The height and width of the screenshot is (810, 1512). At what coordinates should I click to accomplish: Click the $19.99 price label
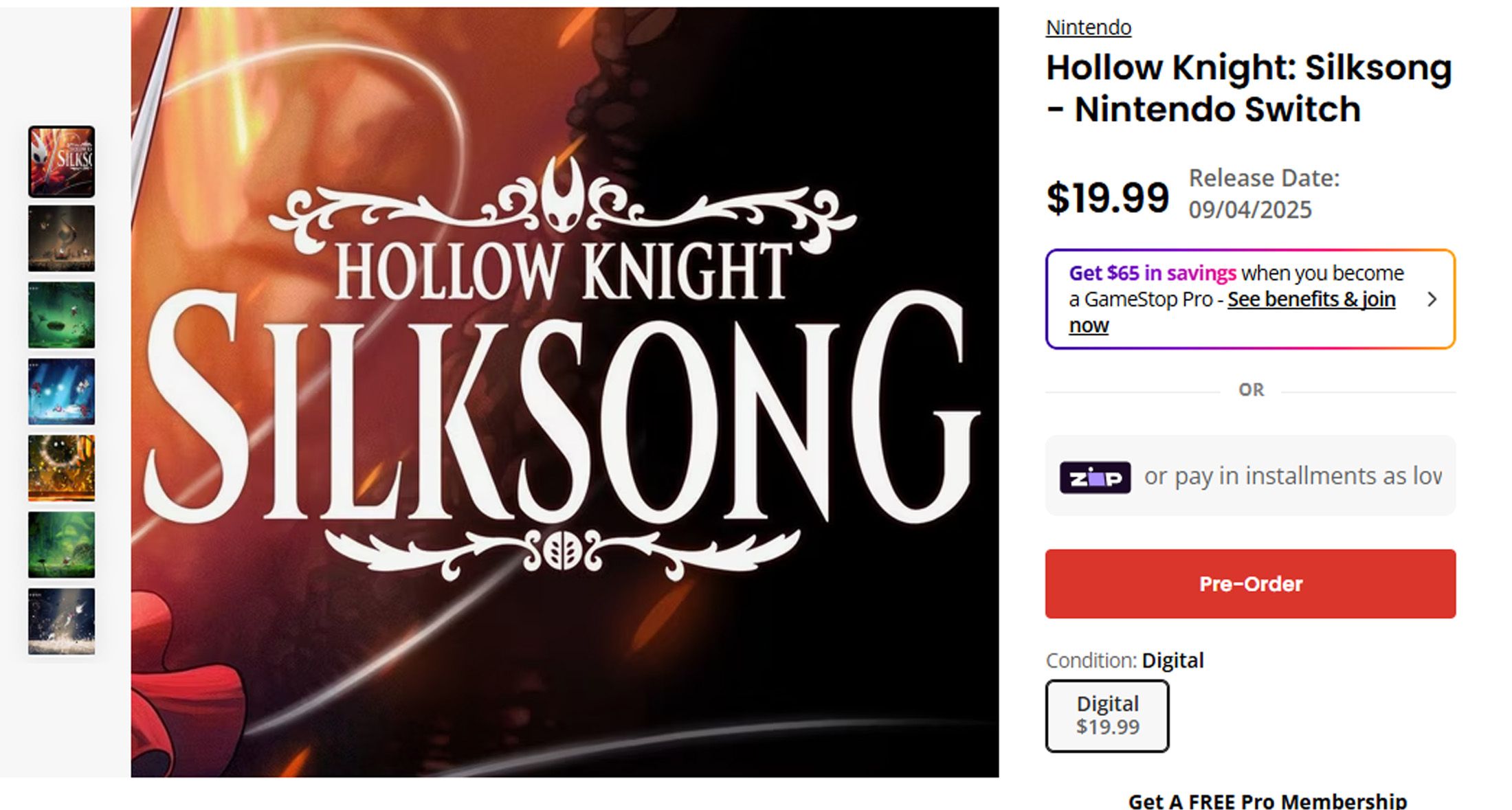pos(1107,198)
